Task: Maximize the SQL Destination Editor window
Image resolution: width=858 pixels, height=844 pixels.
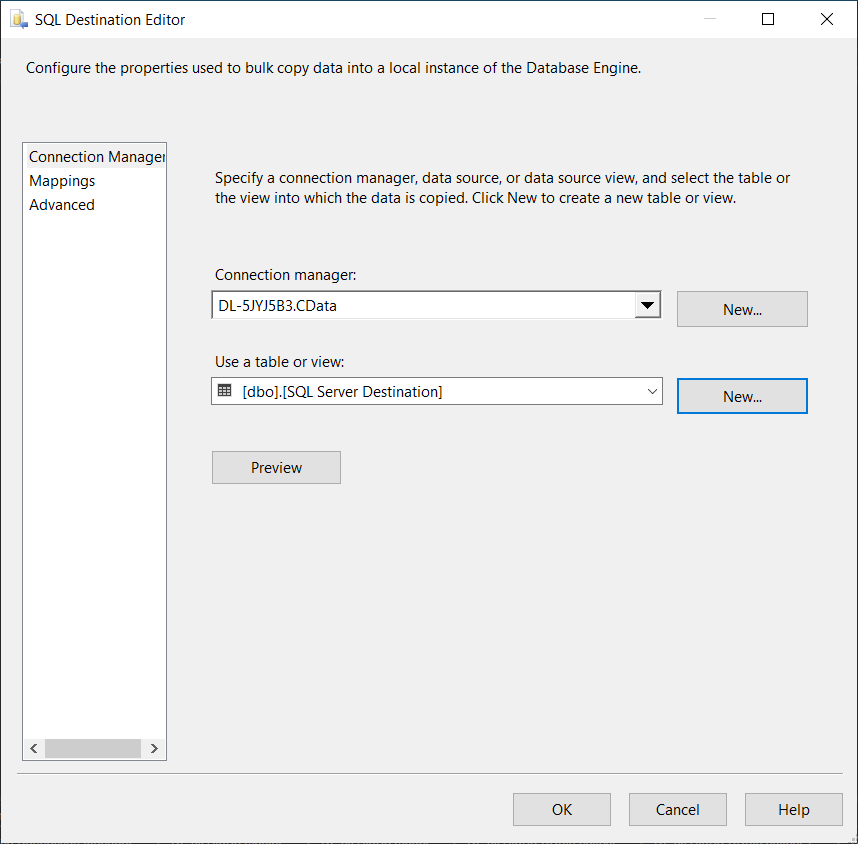Action: pos(768,19)
